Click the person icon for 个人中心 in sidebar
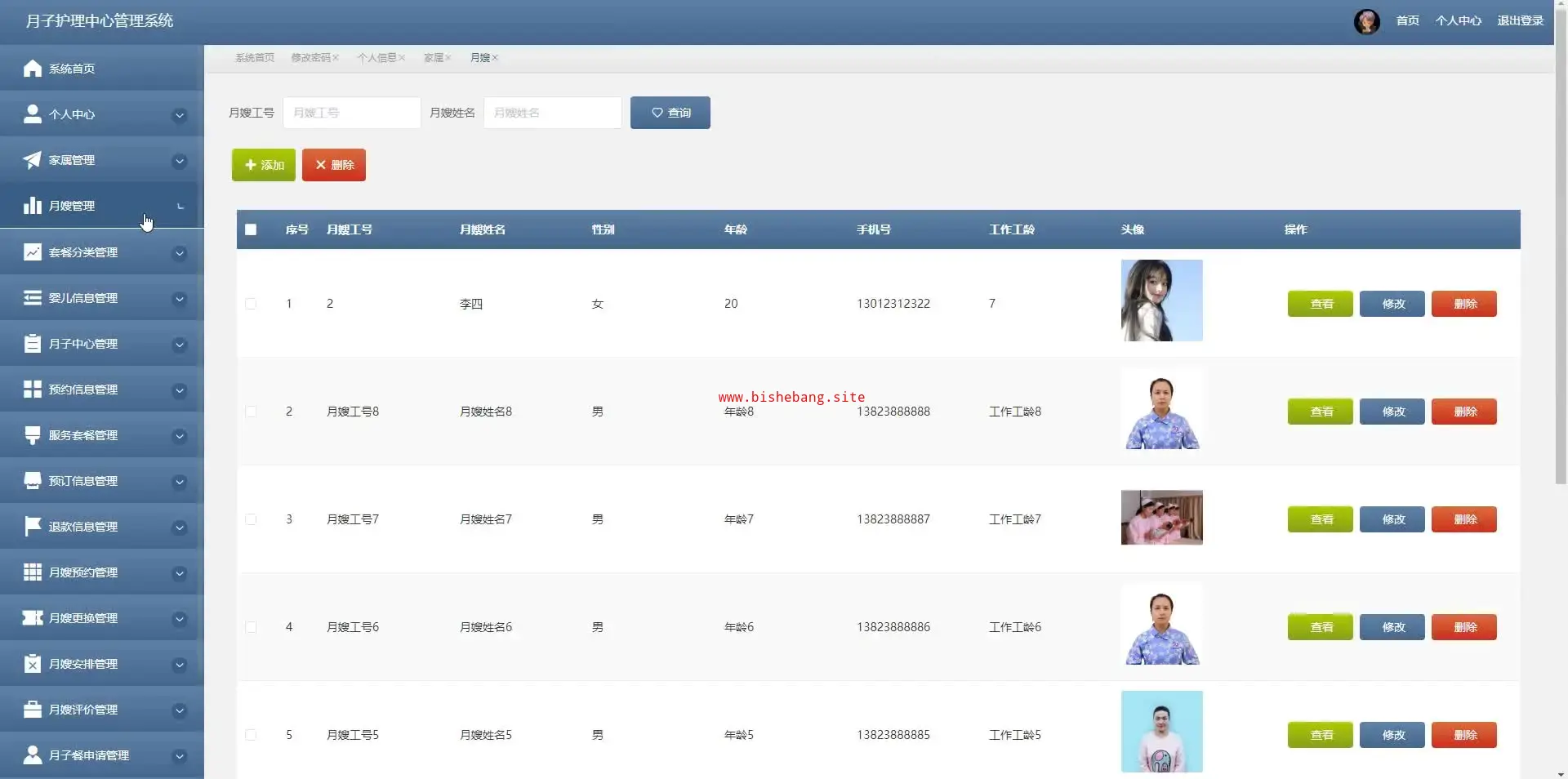Screen dimensions: 1568x779 coord(33,114)
